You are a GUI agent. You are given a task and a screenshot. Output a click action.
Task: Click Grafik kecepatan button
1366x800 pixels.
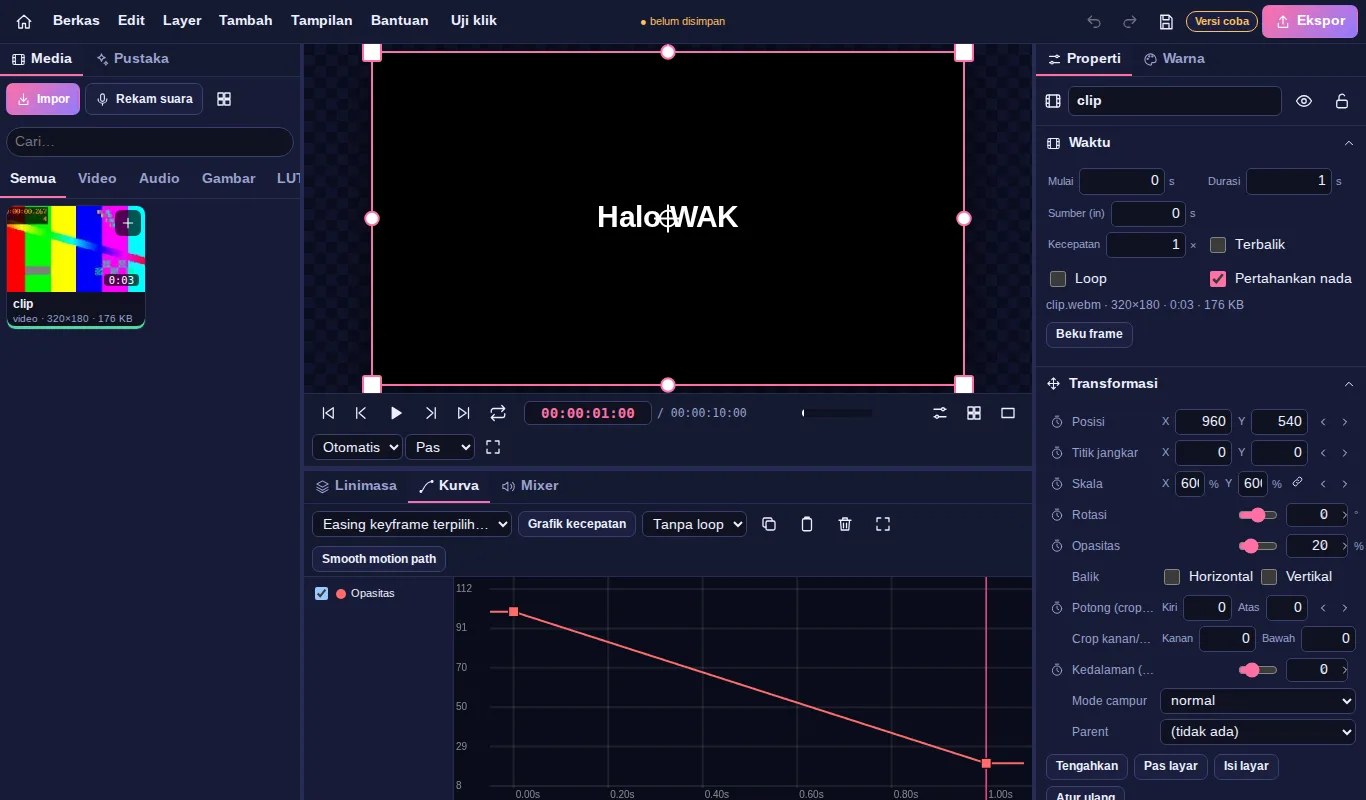577,524
